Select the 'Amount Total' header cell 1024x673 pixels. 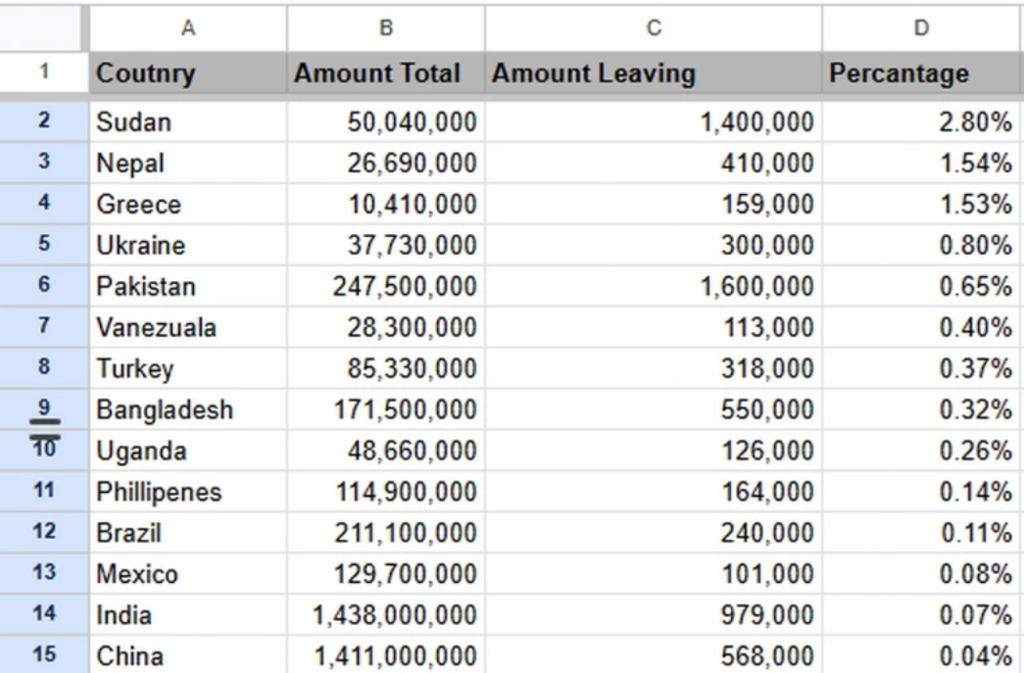pos(386,74)
